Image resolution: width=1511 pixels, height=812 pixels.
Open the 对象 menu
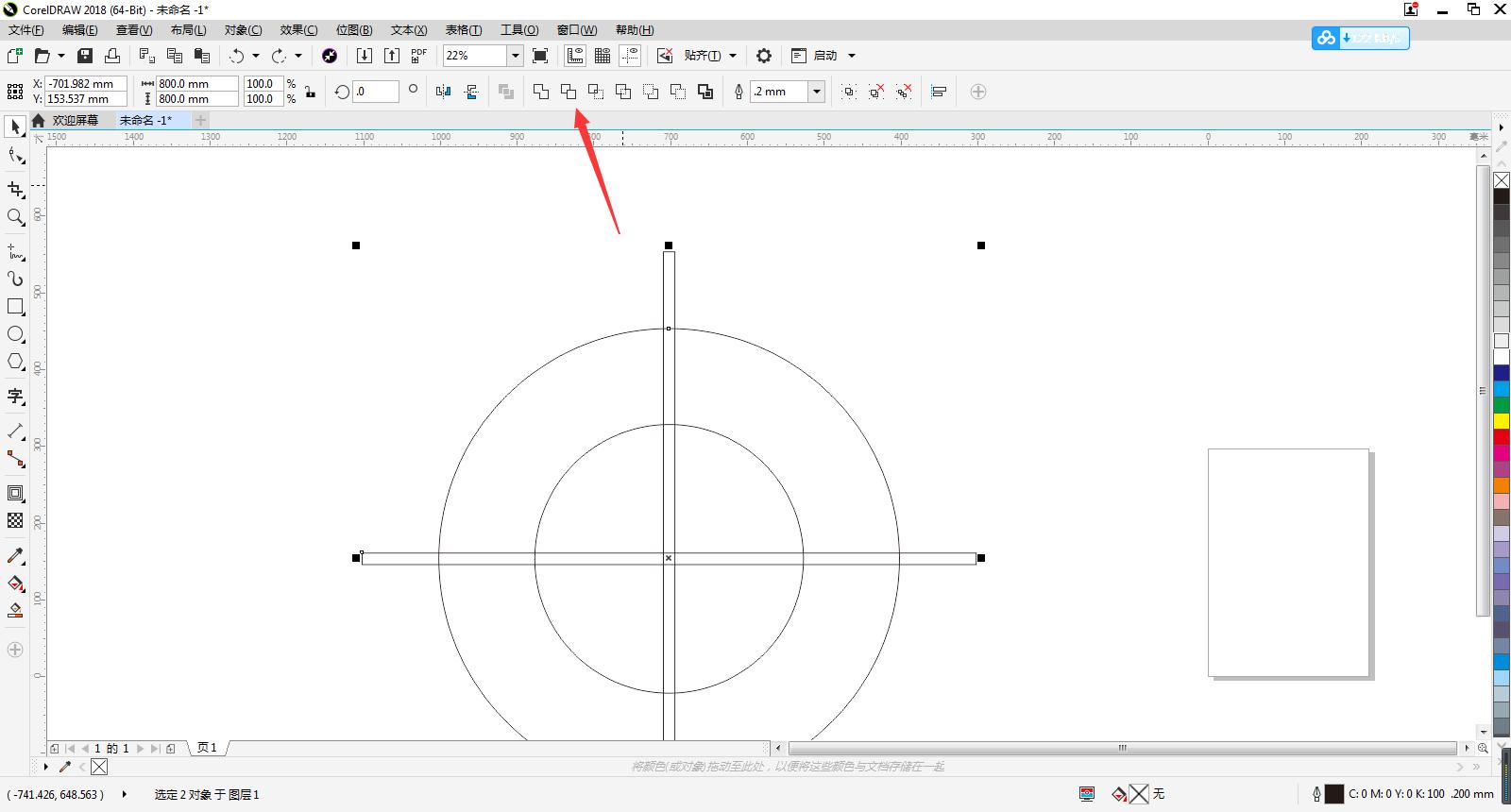[x=243, y=30]
